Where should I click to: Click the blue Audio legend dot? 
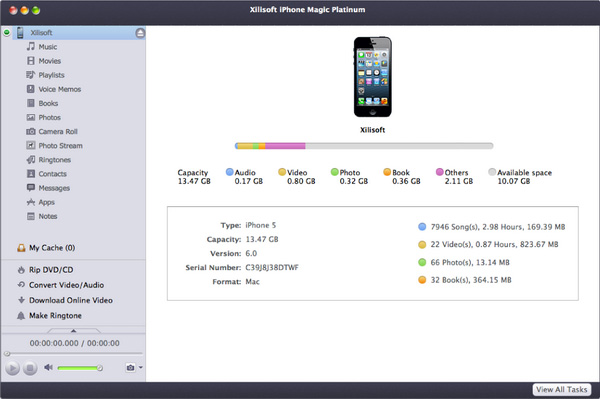pyautogui.click(x=230, y=172)
